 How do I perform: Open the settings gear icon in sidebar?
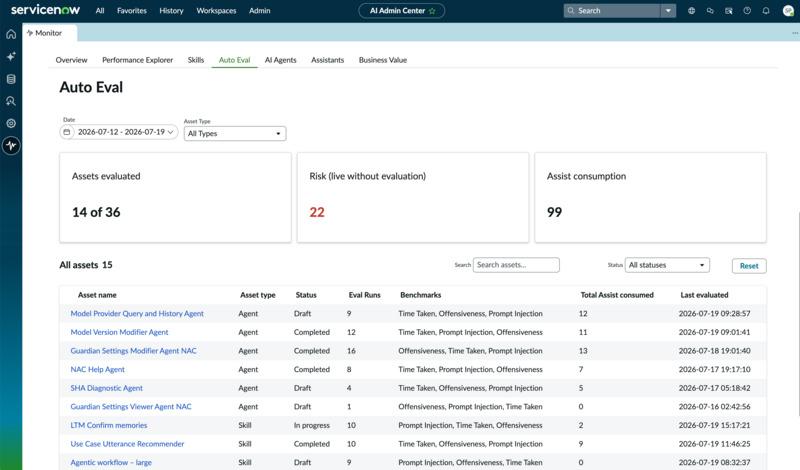[11, 123]
